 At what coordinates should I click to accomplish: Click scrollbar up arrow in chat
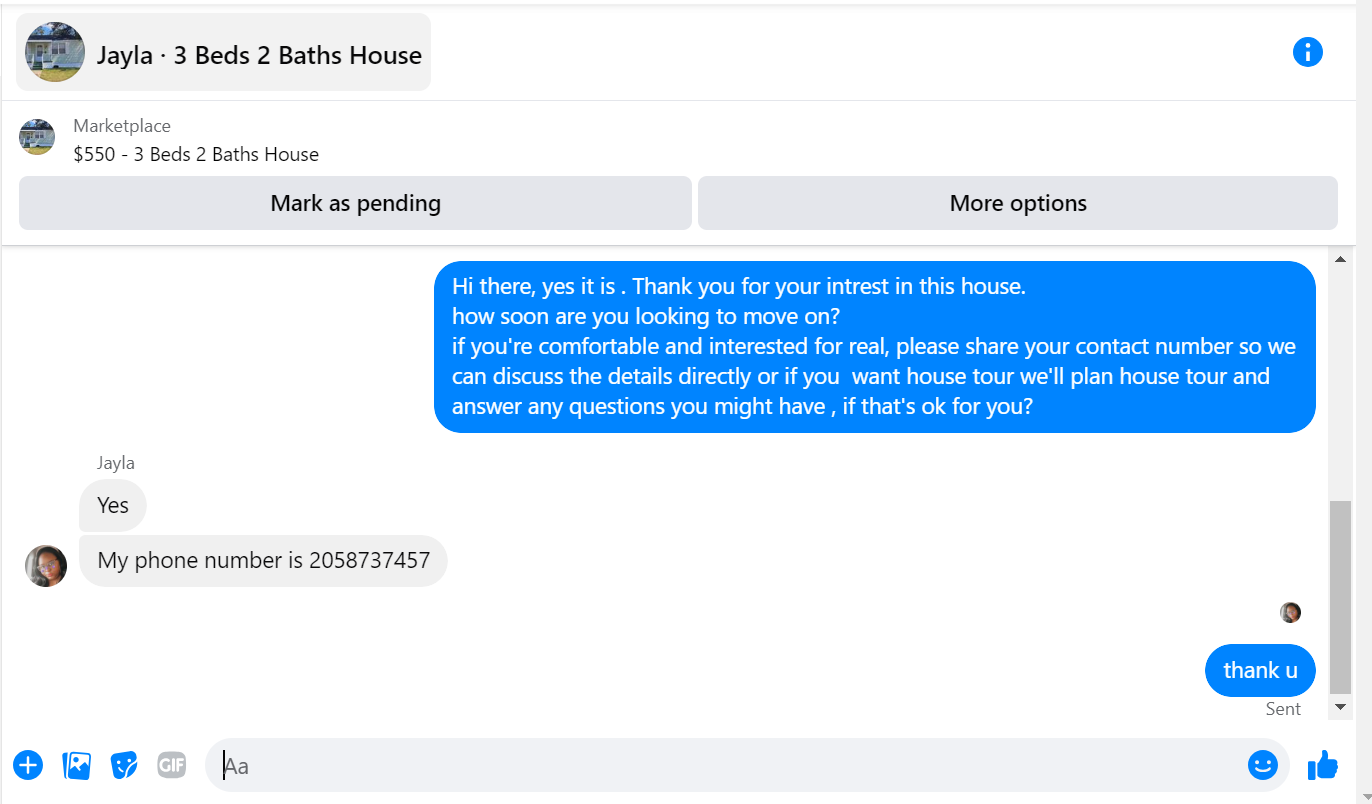(1340, 260)
